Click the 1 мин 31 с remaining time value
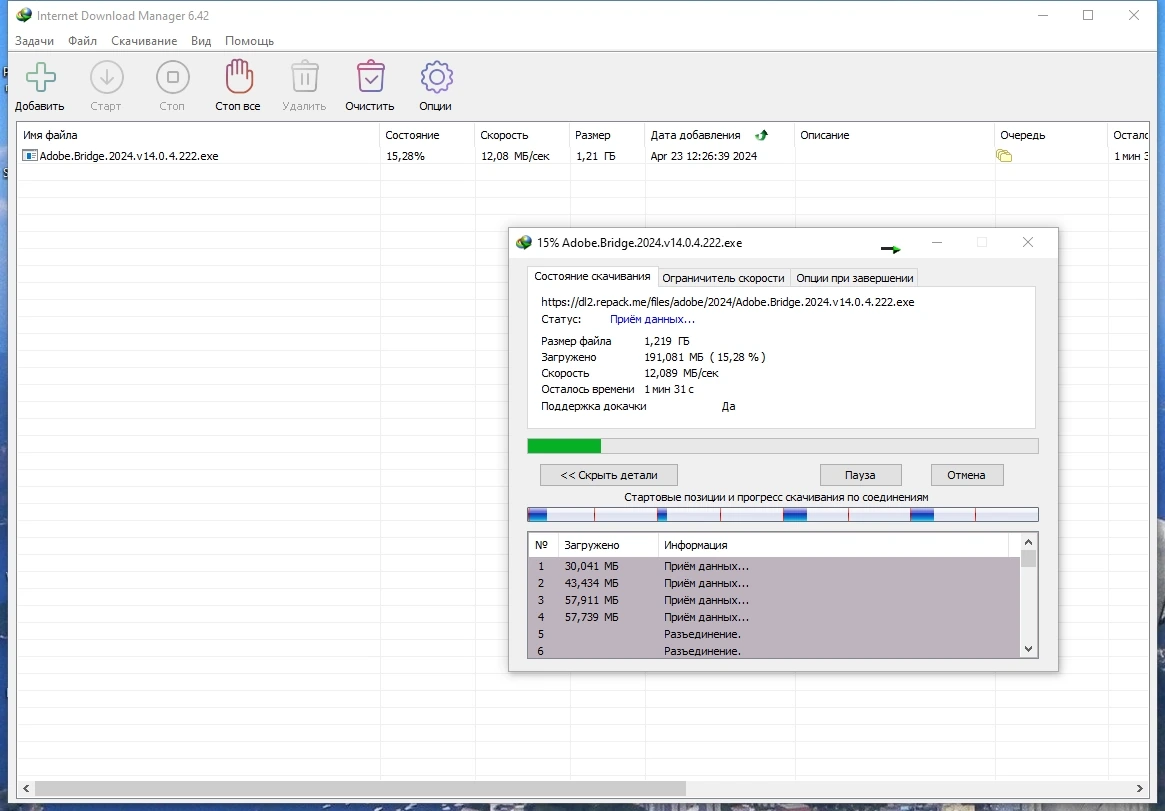Viewport: 1165px width, 811px height. (x=669, y=389)
